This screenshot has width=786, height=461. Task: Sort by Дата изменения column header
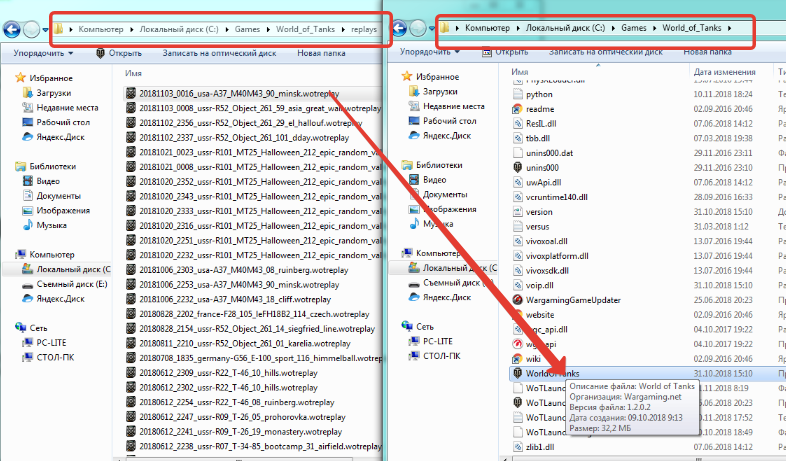(724, 72)
